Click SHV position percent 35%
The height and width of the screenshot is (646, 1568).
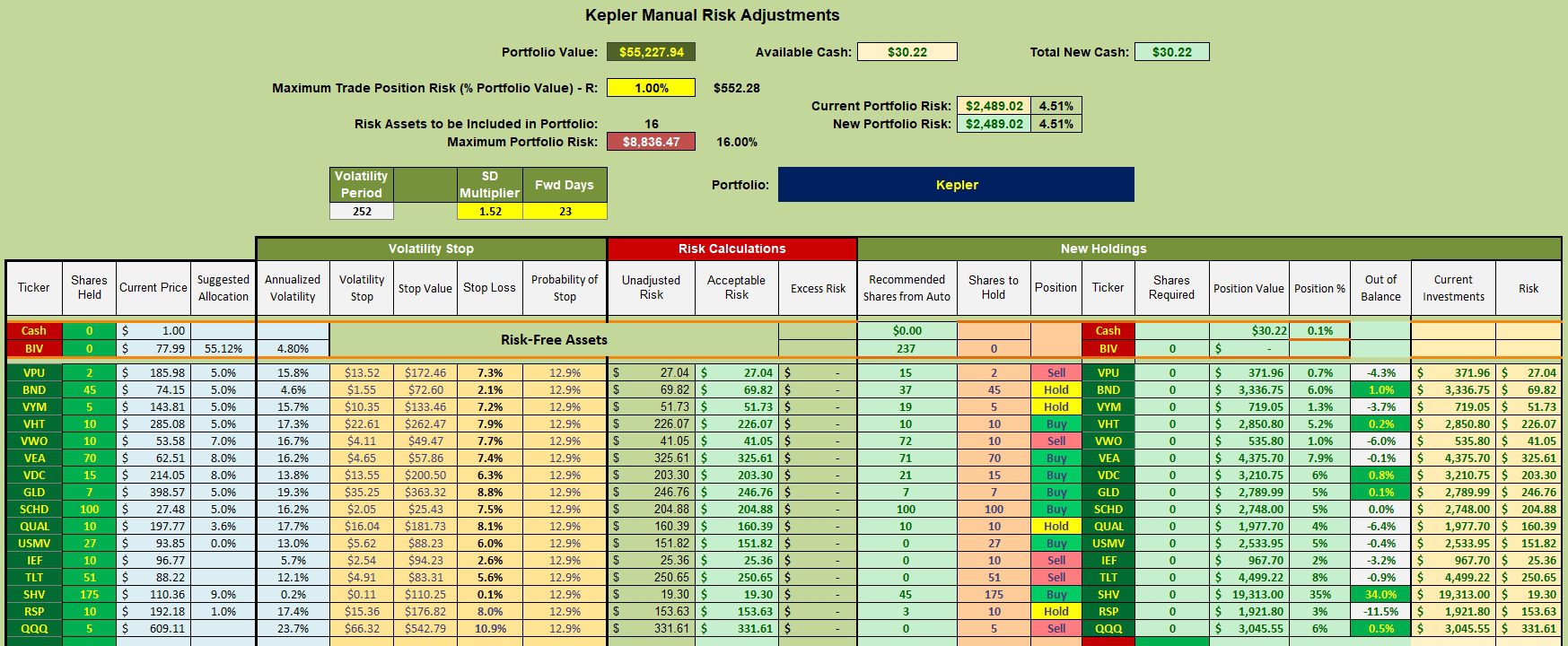pos(1319,595)
